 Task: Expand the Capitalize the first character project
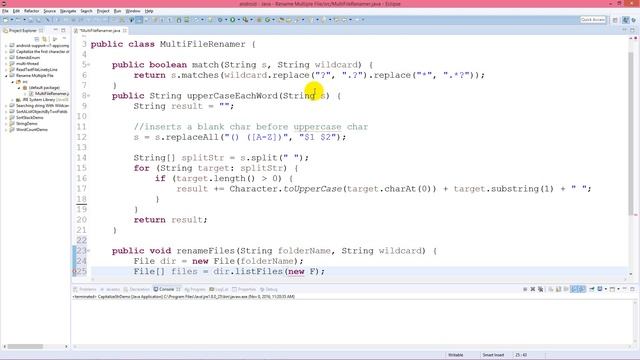[6, 52]
